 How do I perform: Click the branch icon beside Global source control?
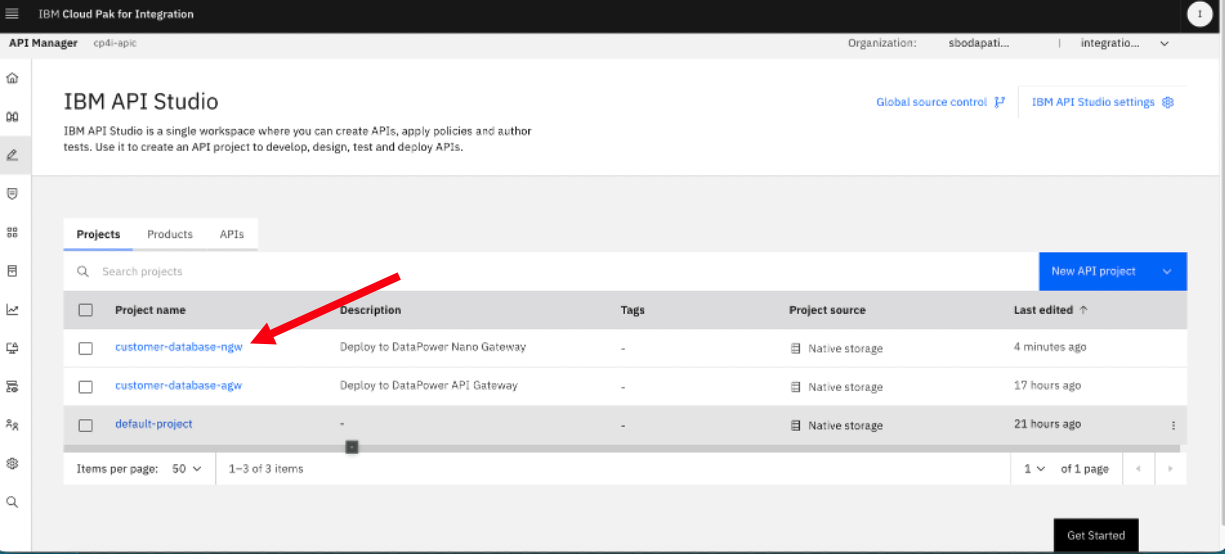(1000, 102)
